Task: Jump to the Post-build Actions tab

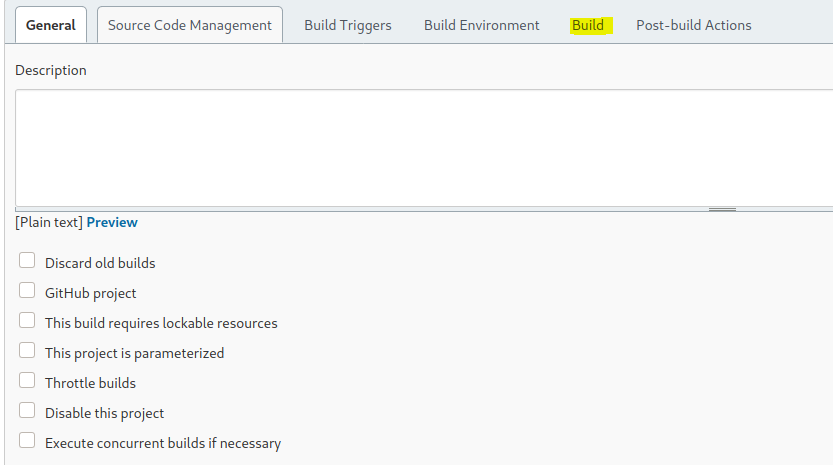Action: tap(694, 25)
